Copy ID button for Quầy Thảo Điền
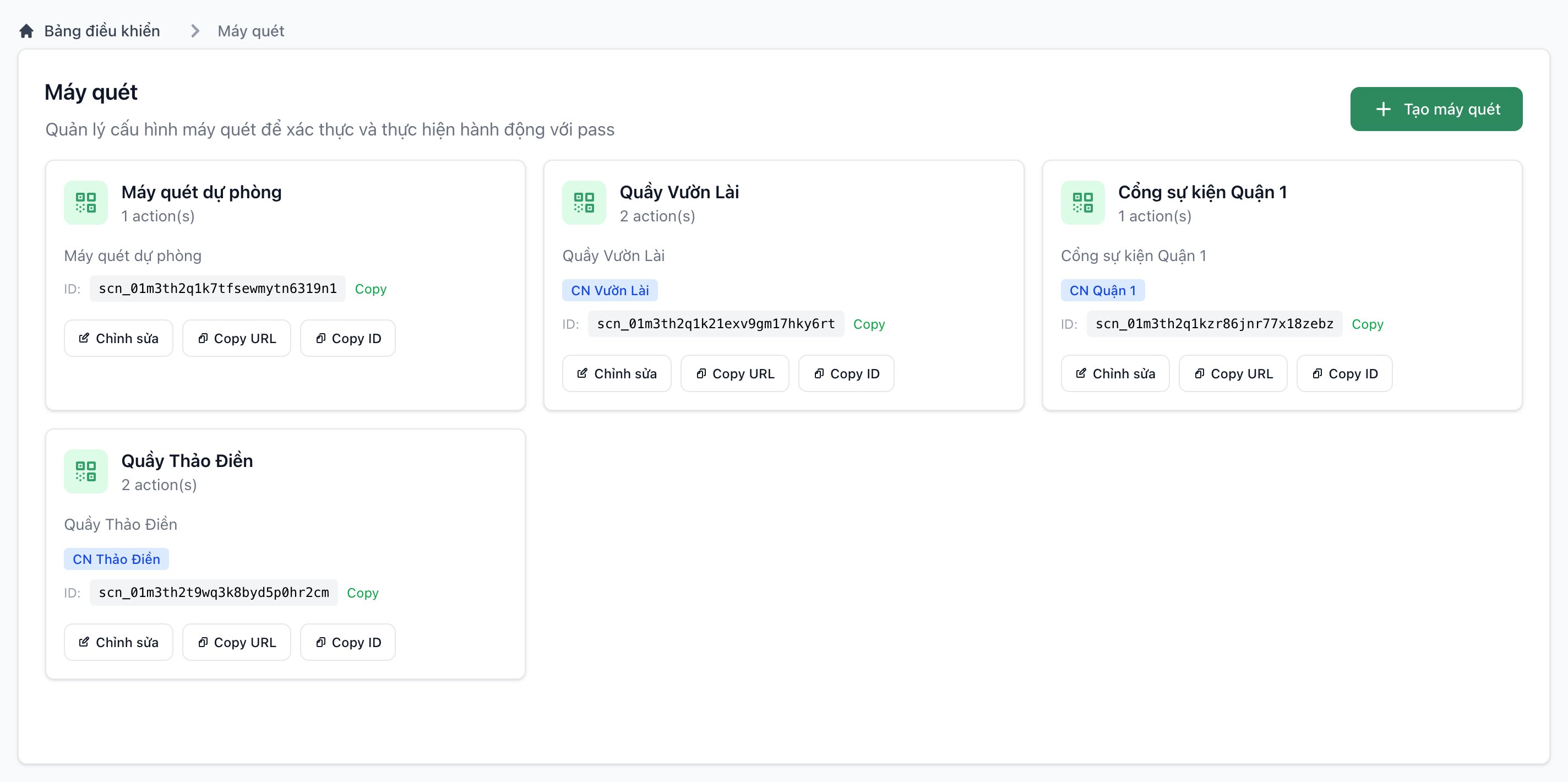The width and height of the screenshot is (1568, 782). coord(348,642)
